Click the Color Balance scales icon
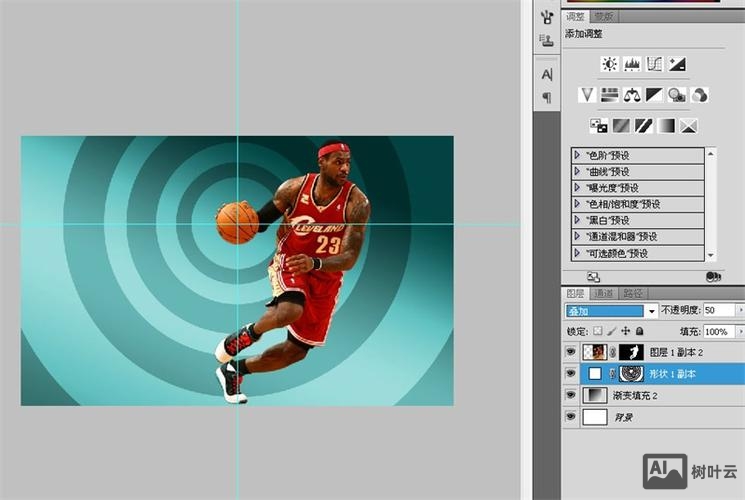The width and height of the screenshot is (745, 500). (x=632, y=95)
